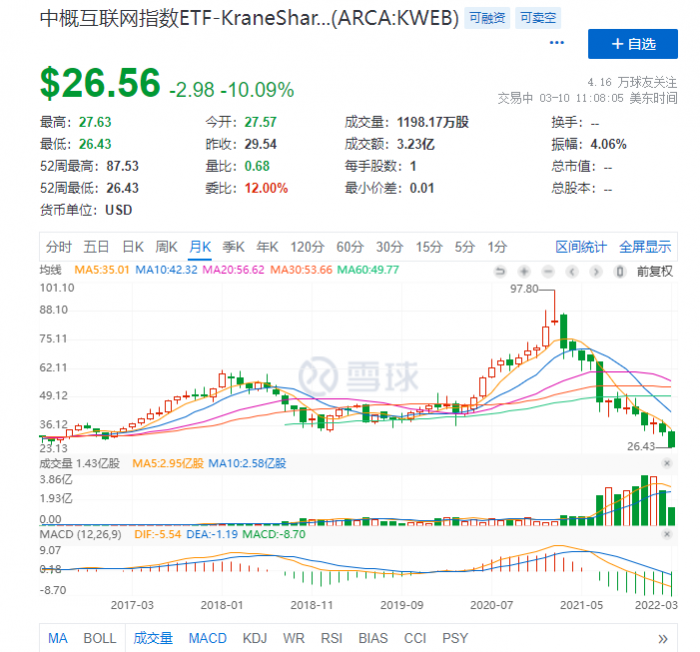The height and width of the screenshot is (652, 700).
Task: Toggle the CCI indicator
Action: click(x=415, y=638)
